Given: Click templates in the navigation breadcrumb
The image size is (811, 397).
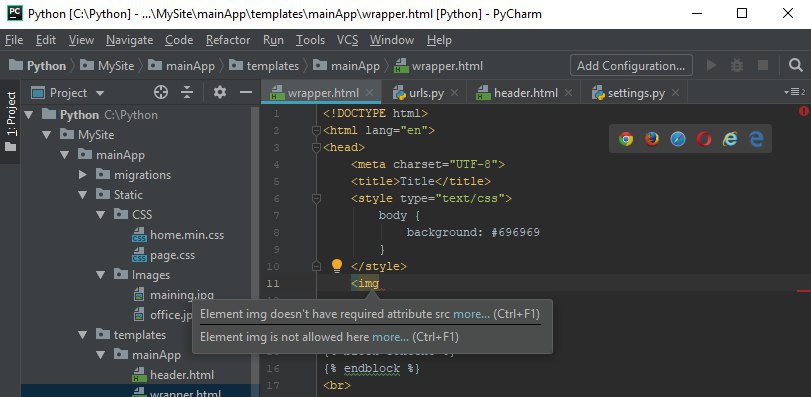Looking at the screenshot, I should 264,66.
